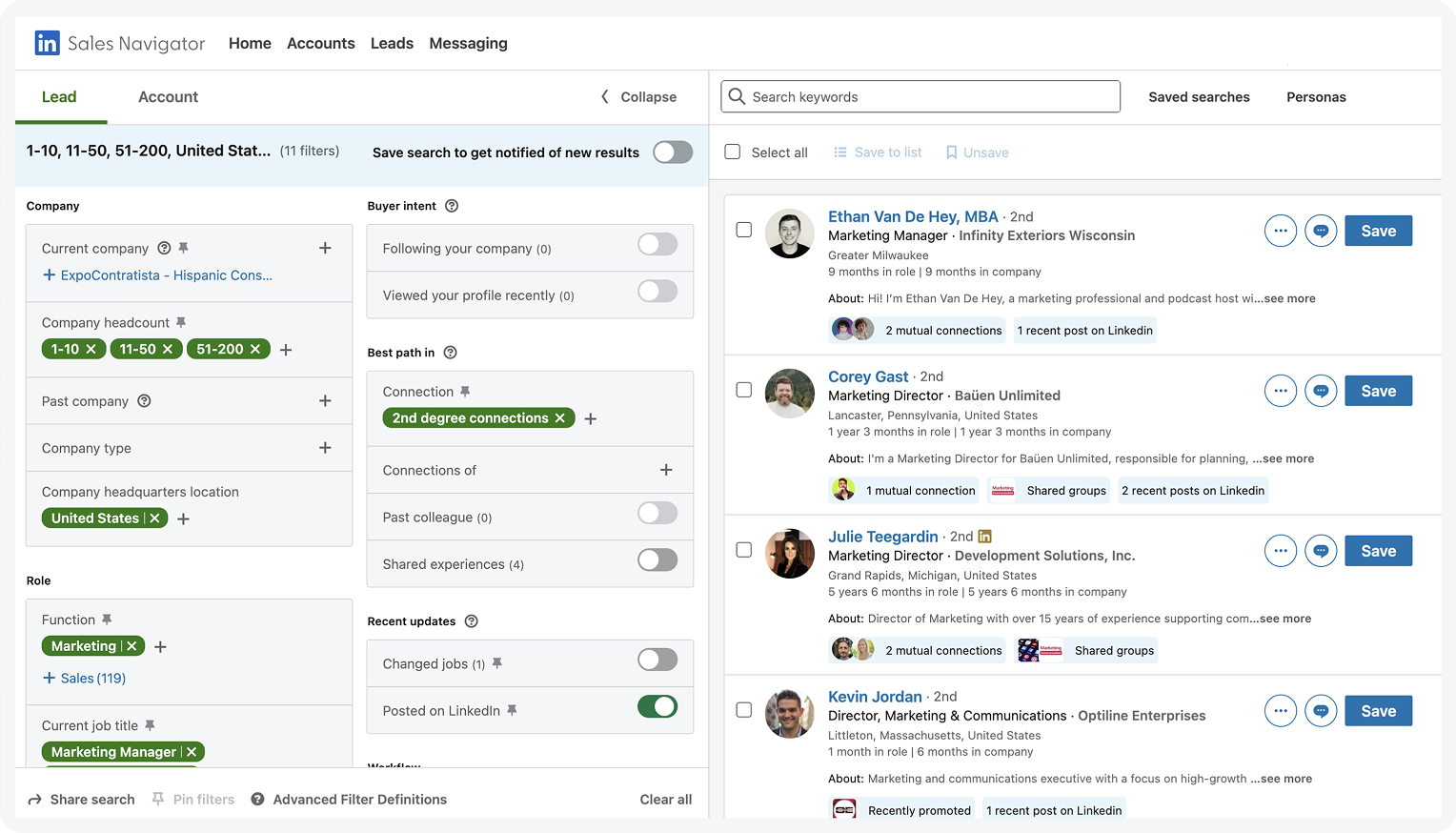Open more options for Corey Gast

pyautogui.click(x=1280, y=391)
